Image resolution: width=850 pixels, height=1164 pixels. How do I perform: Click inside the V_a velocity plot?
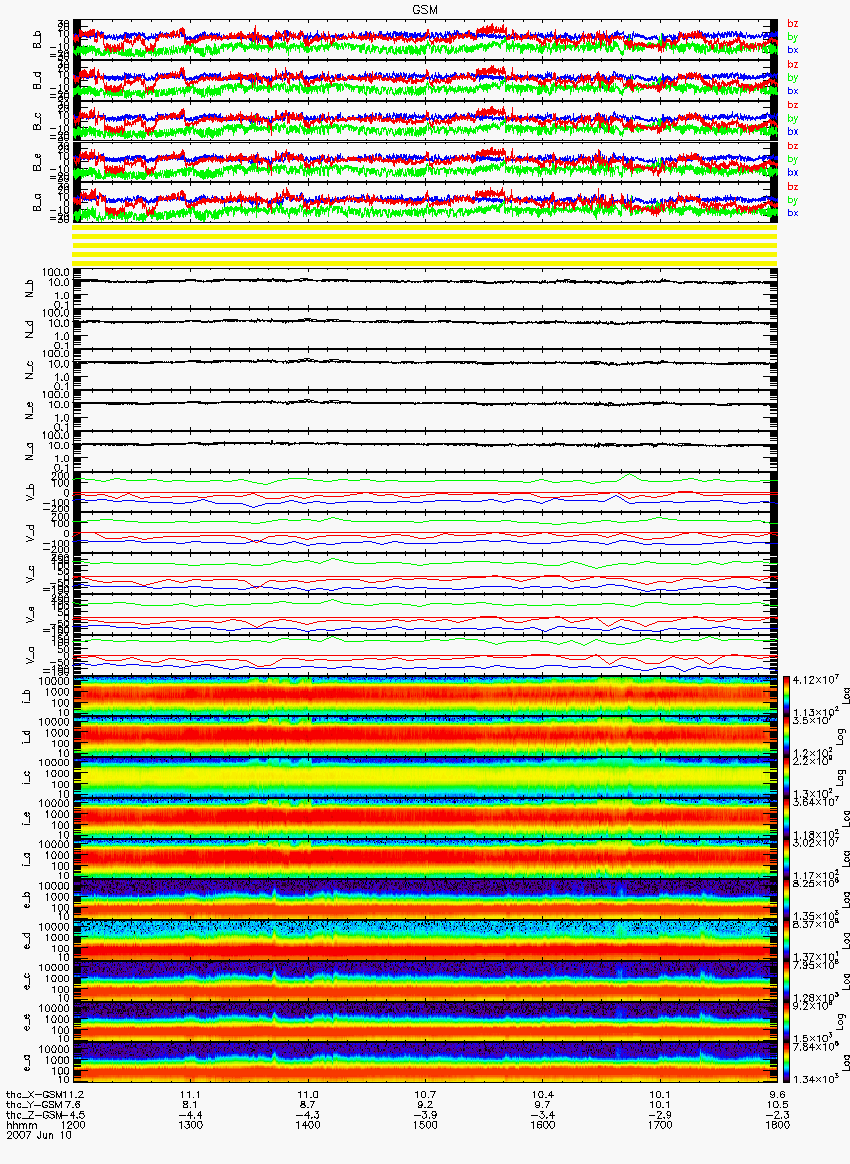coord(425,655)
